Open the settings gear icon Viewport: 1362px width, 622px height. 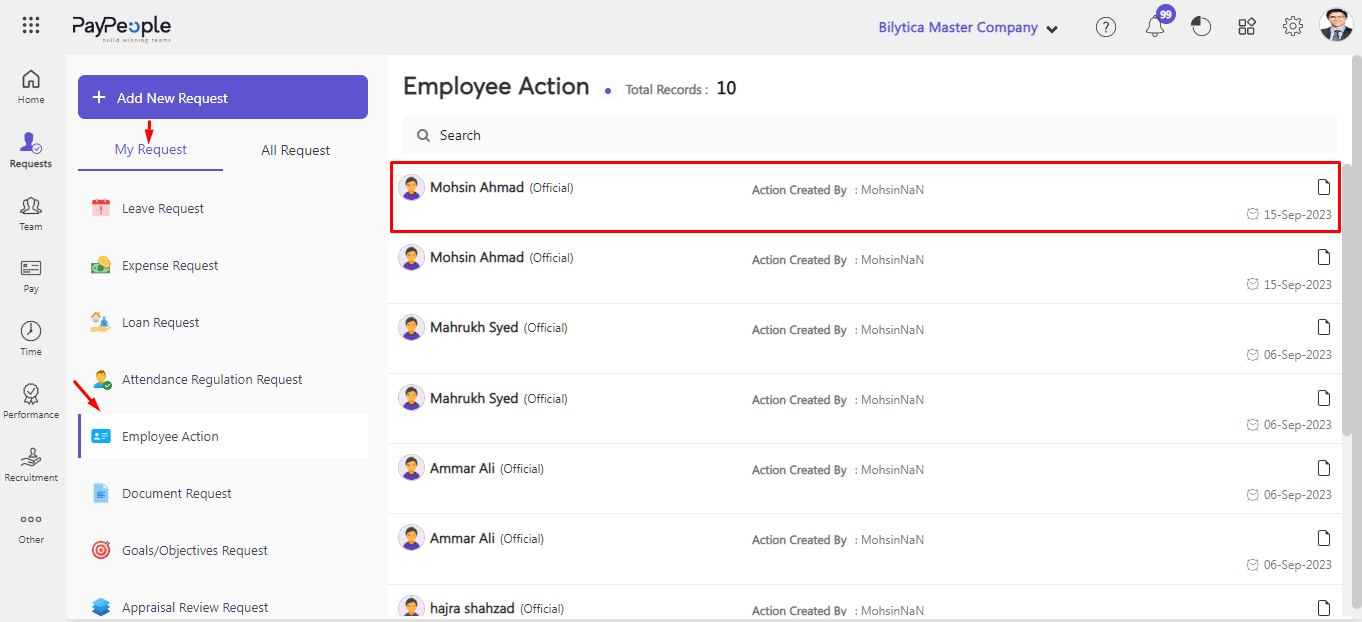[x=1292, y=27]
